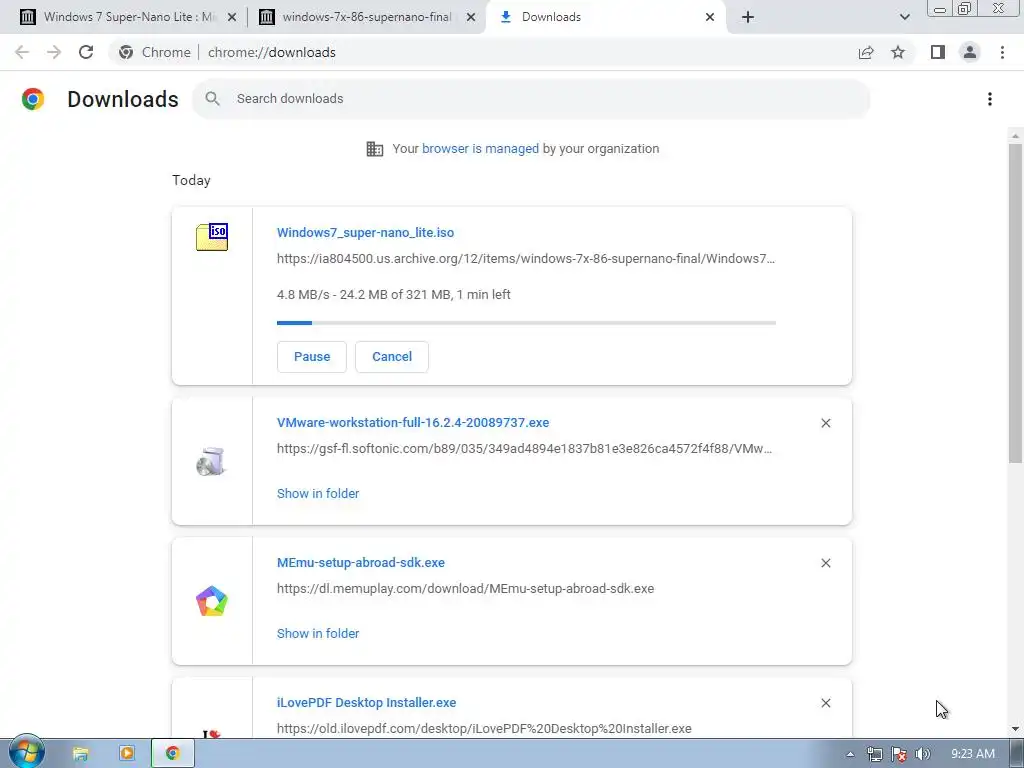Open a new tab with plus button
Viewport: 1024px width, 768px height.
tap(748, 18)
